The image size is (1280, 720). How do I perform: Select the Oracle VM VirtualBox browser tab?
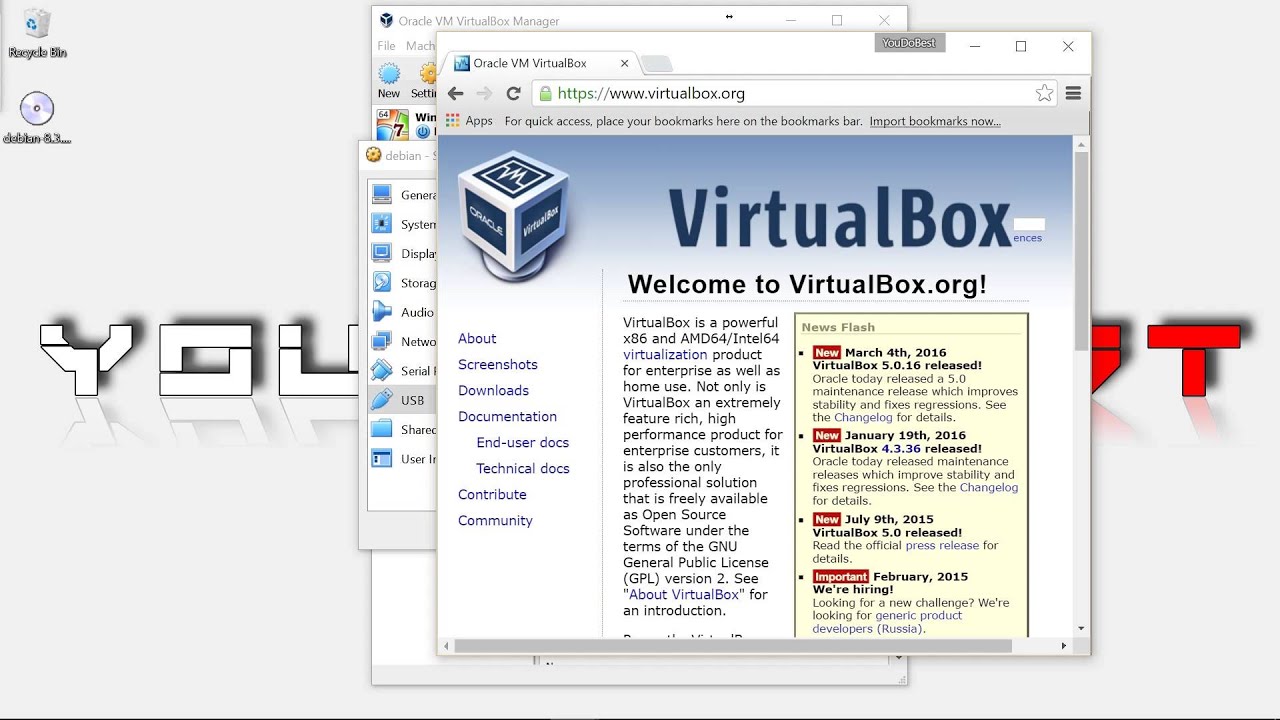[x=540, y=63]
